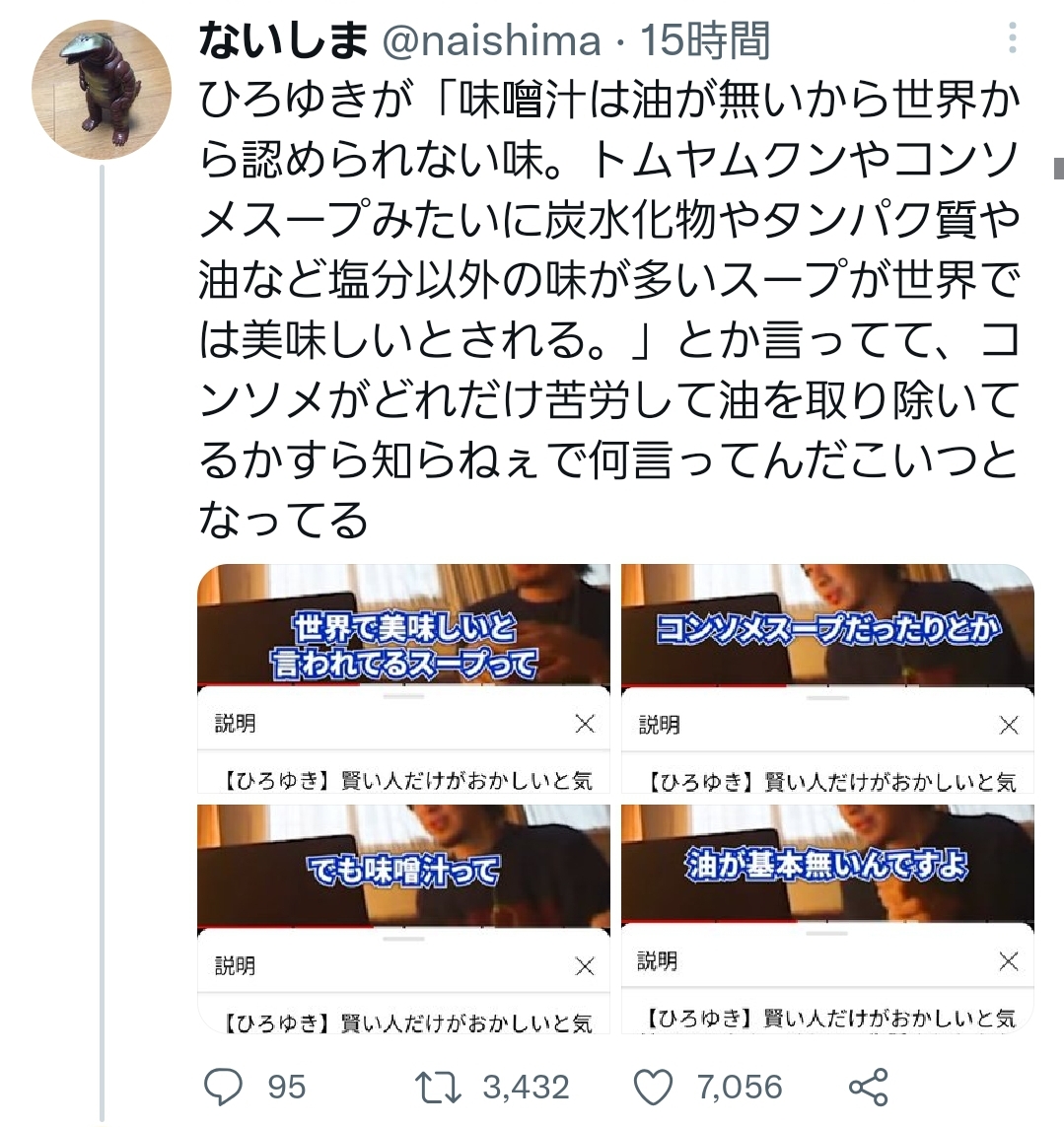Click the top-left 説明 panel drag handle
The image size is (1064, 1127).
pos(404,696)
